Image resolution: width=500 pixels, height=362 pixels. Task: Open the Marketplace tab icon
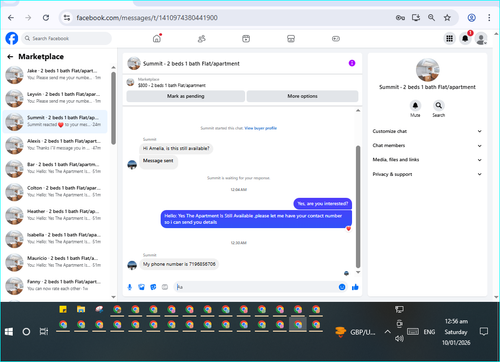(291, 39)
